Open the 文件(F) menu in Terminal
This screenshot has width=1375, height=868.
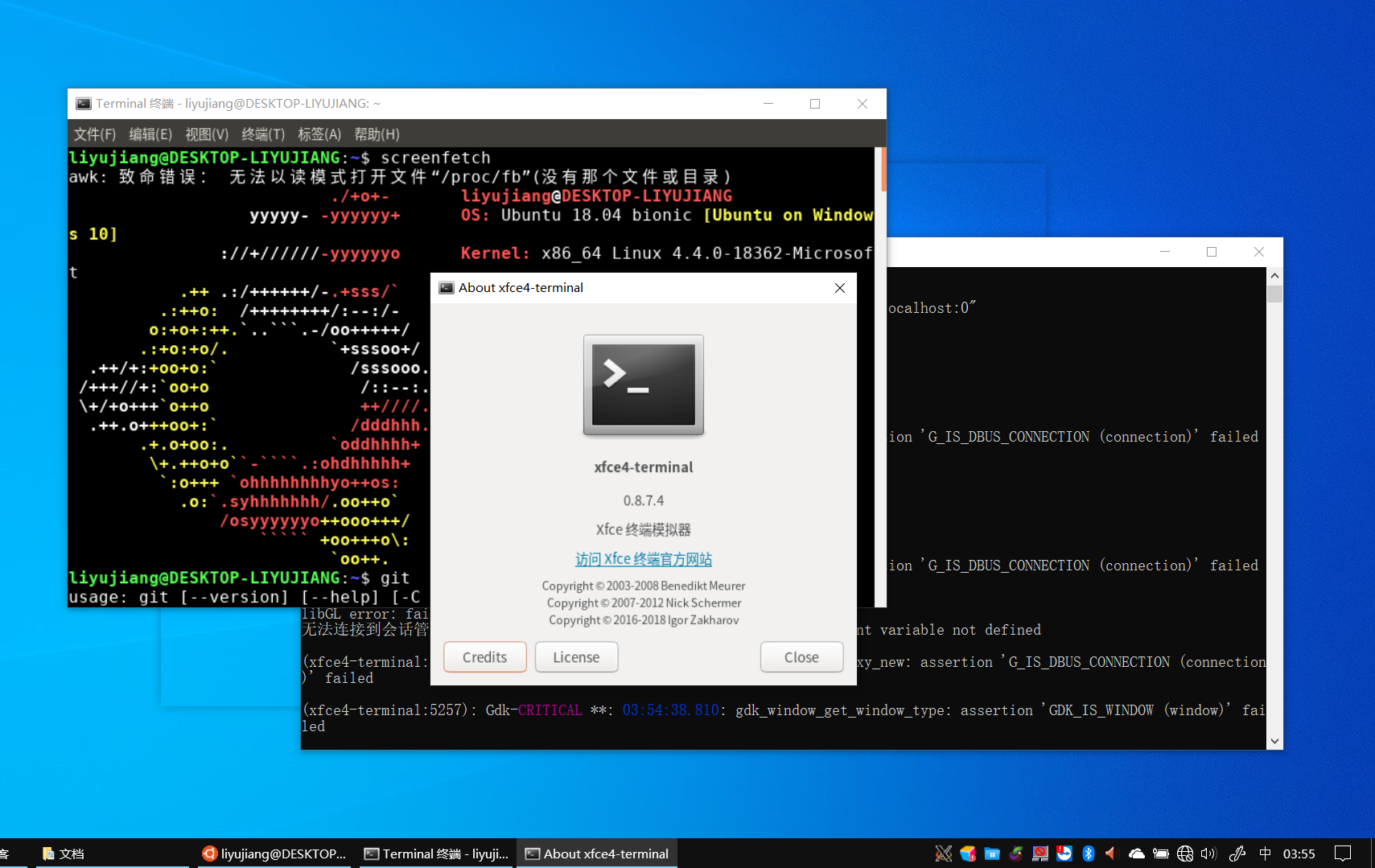point(95,134)
